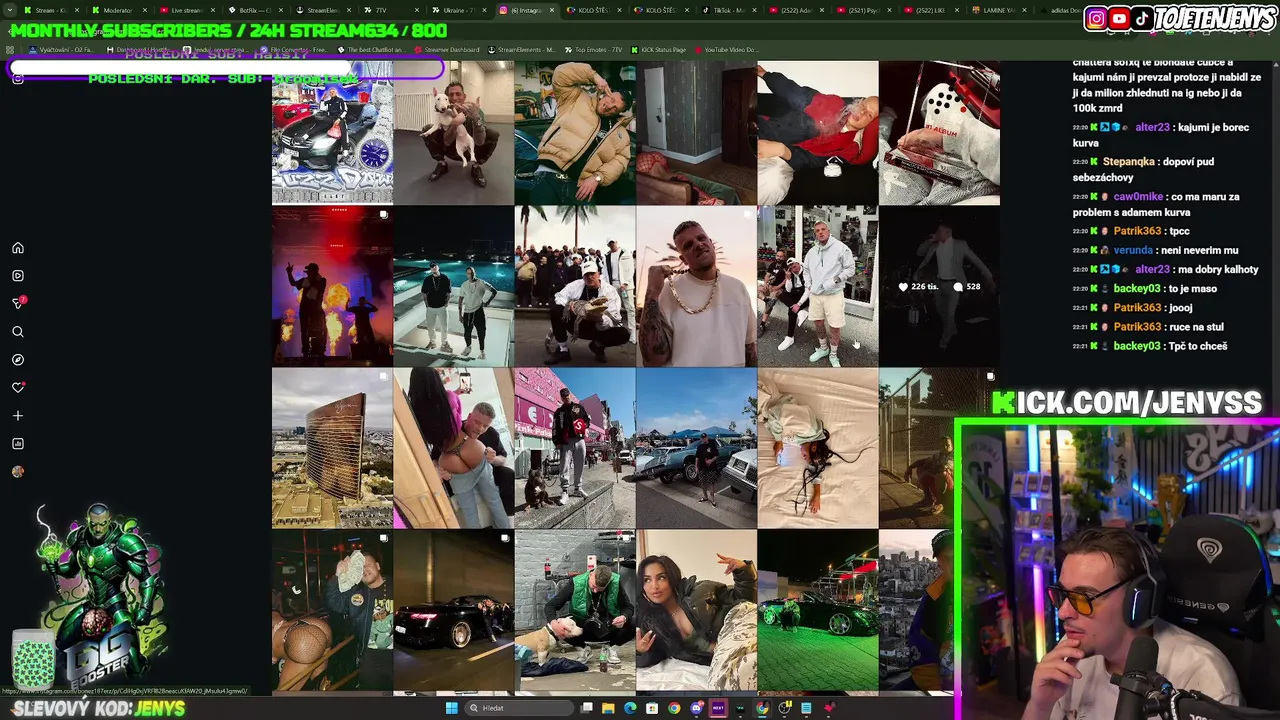Click alter23 on 'ma dobry kalhoty' message

tap(1152, 269)
